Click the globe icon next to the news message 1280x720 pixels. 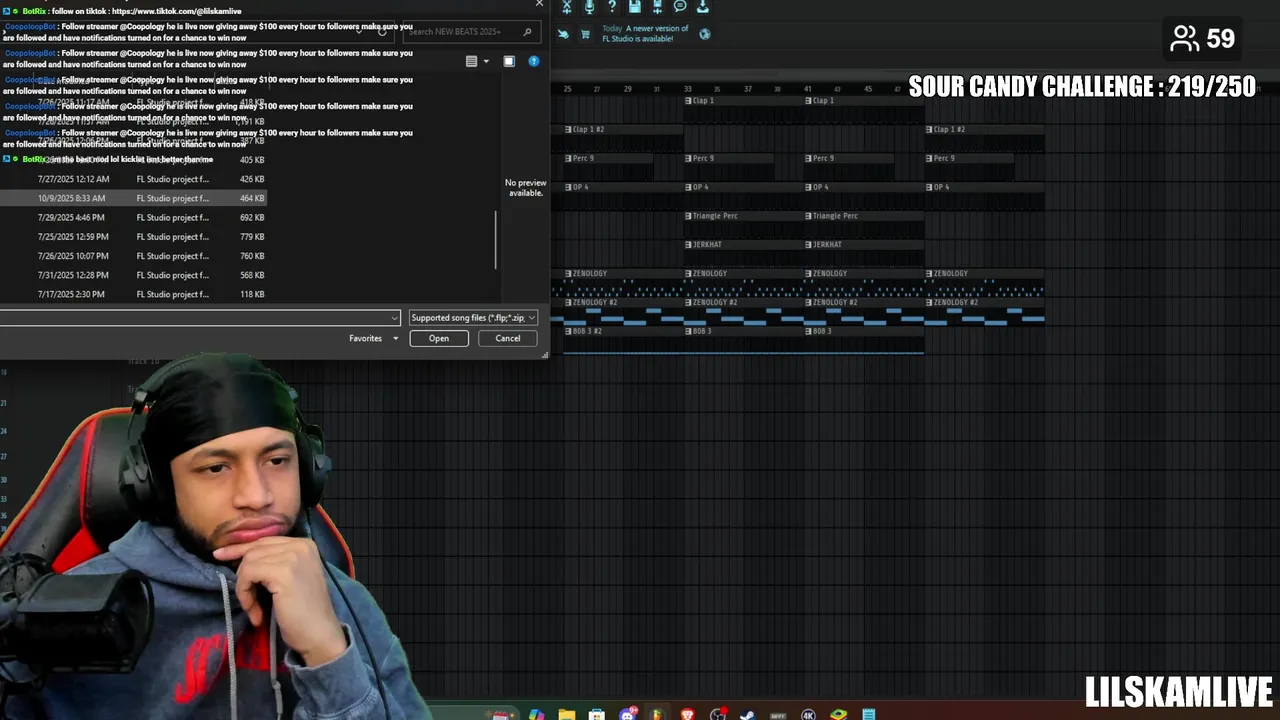(705, 34)
